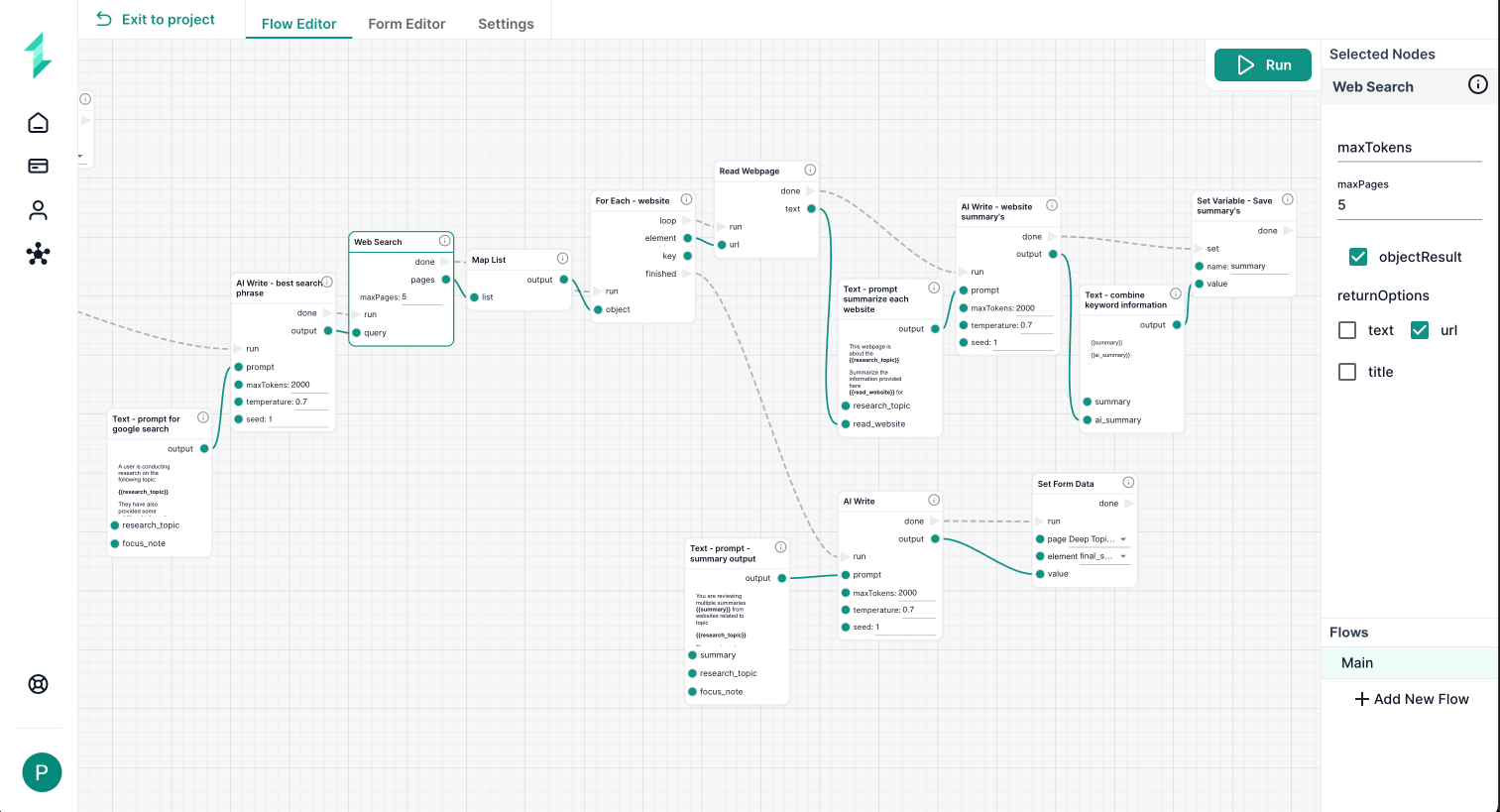Open info icon on Set Variable - Save summary's node
The height and width of the screenshot is (812, 1500).
(x=1288, y=199)
